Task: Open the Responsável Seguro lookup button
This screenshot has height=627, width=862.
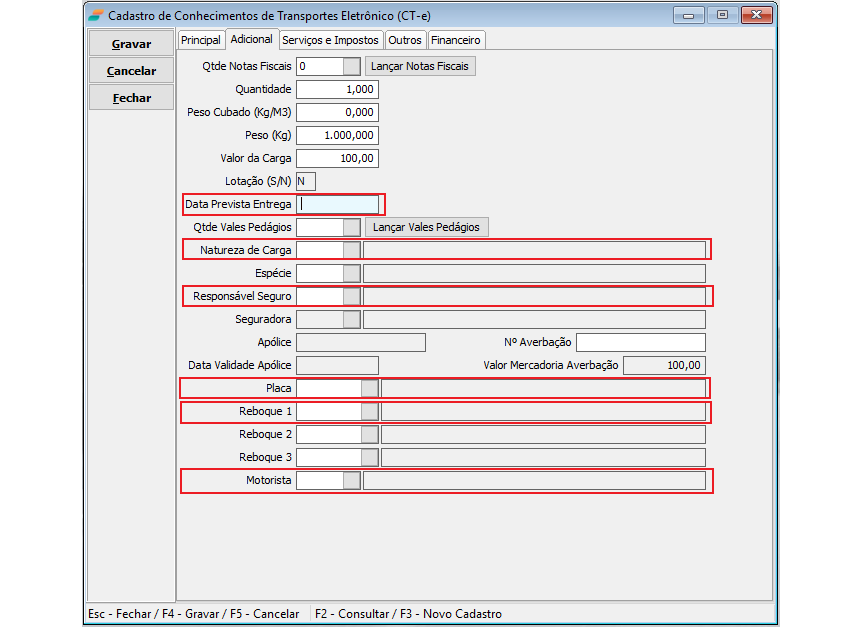Action: click(x=351, y=296)
